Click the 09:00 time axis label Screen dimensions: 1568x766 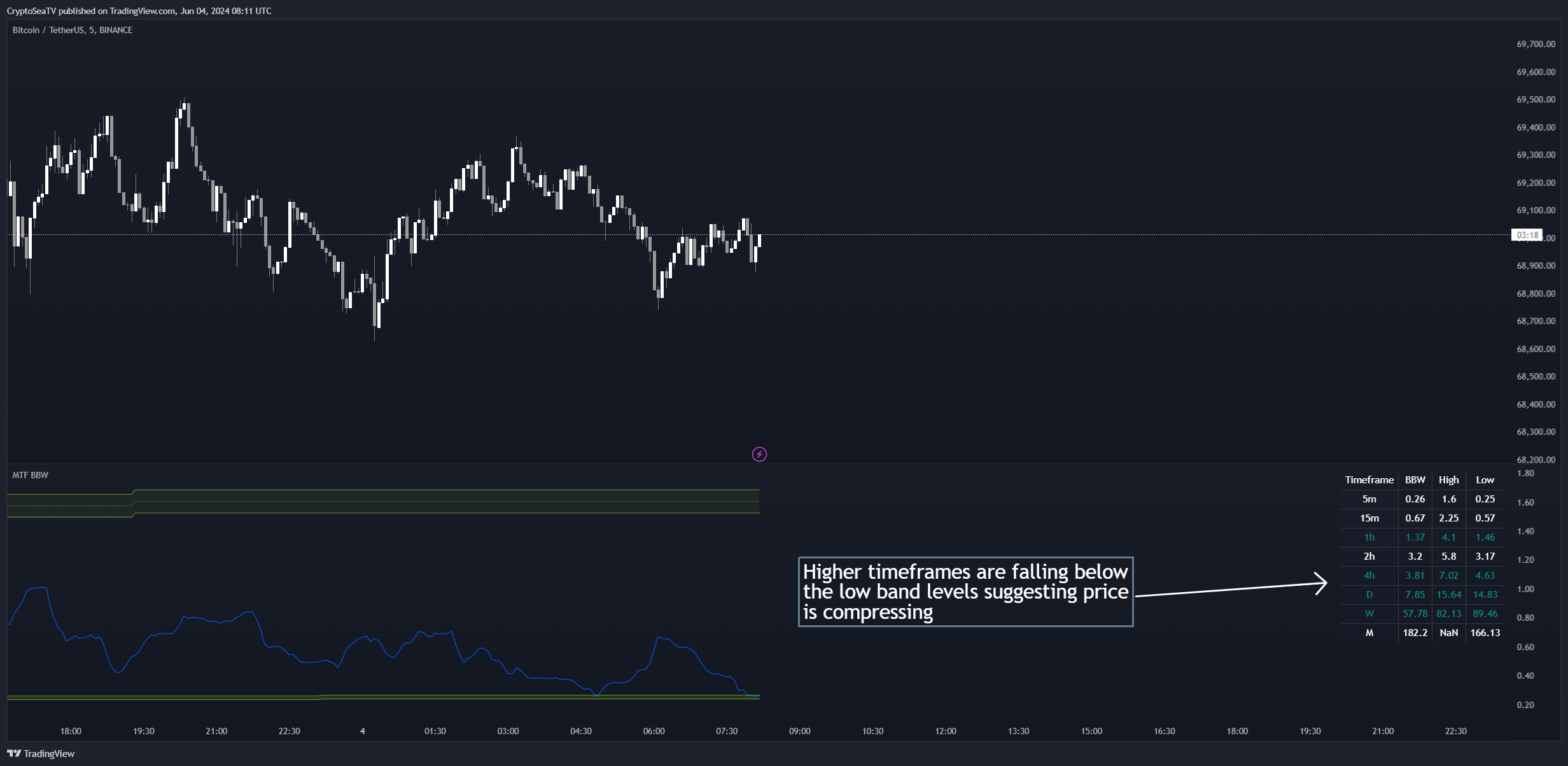[x=800, y=731]
